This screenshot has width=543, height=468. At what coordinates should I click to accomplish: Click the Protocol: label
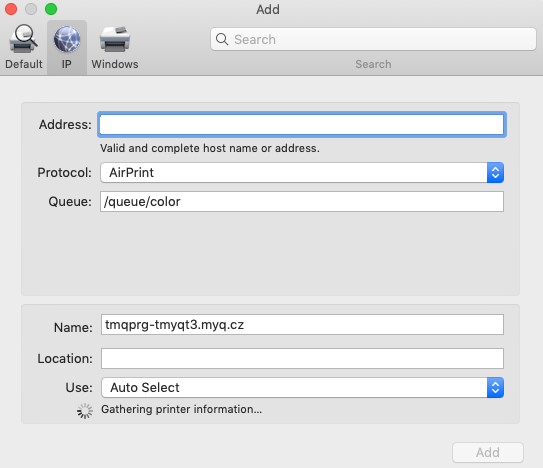point(64,173)
